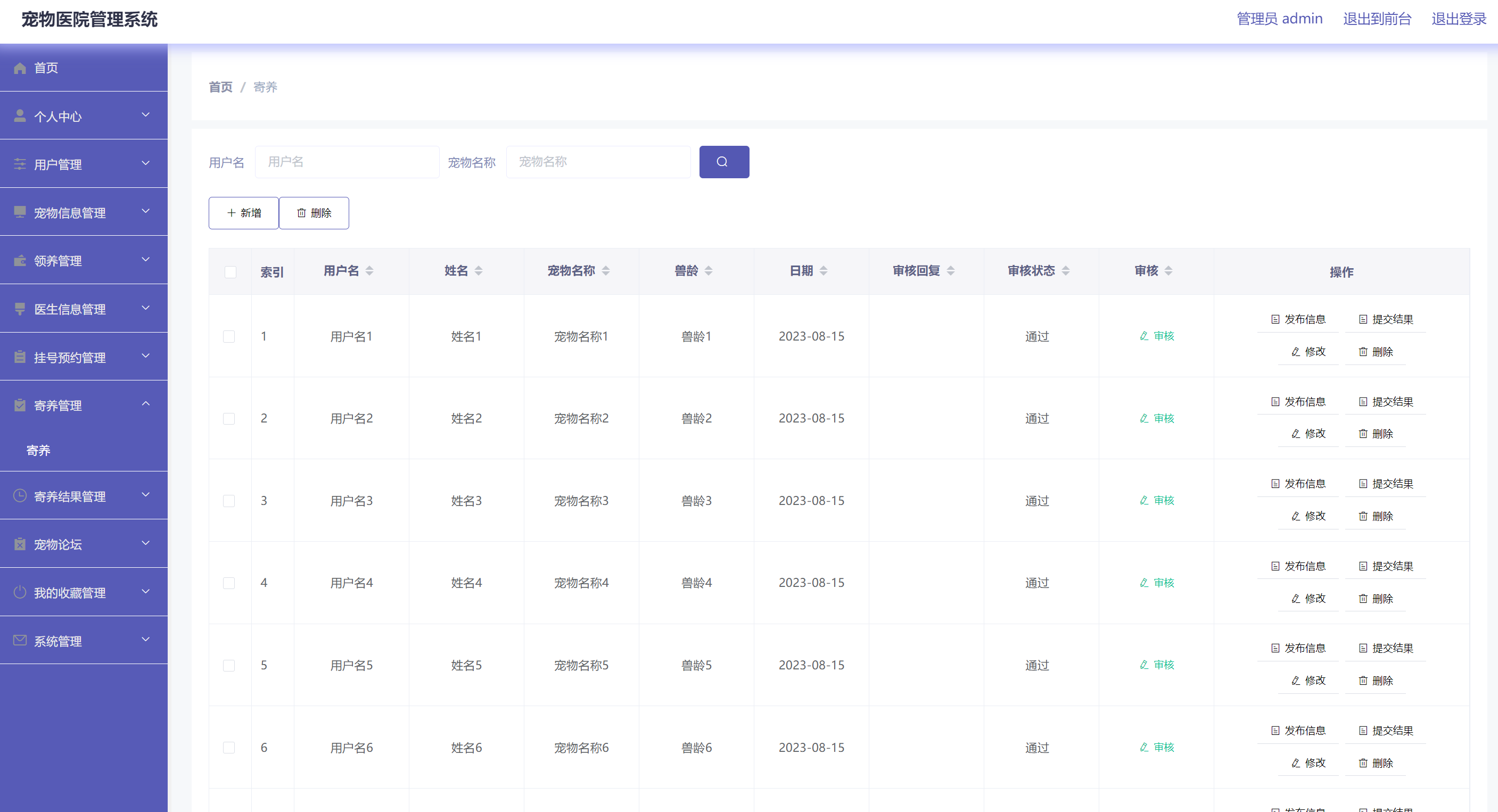Expand the 寄养结果管理 menu chevron
The image size is (1498, 812).
pos(146,495)
